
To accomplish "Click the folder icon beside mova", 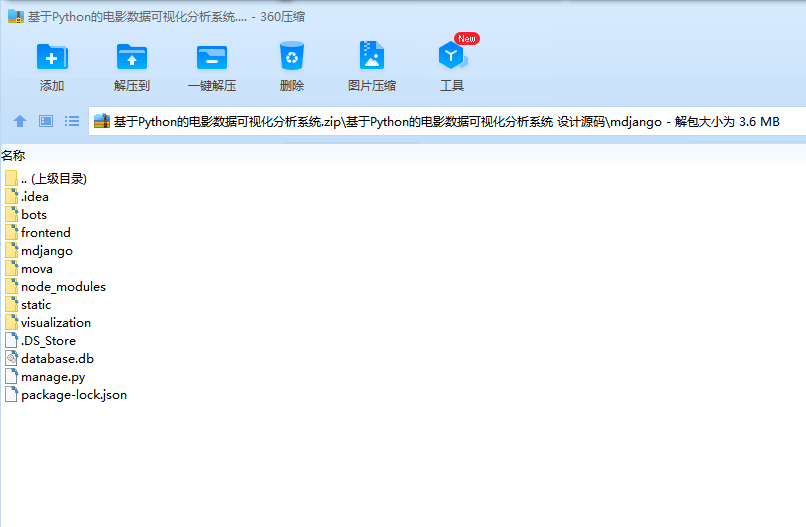I will click(11, 268).
